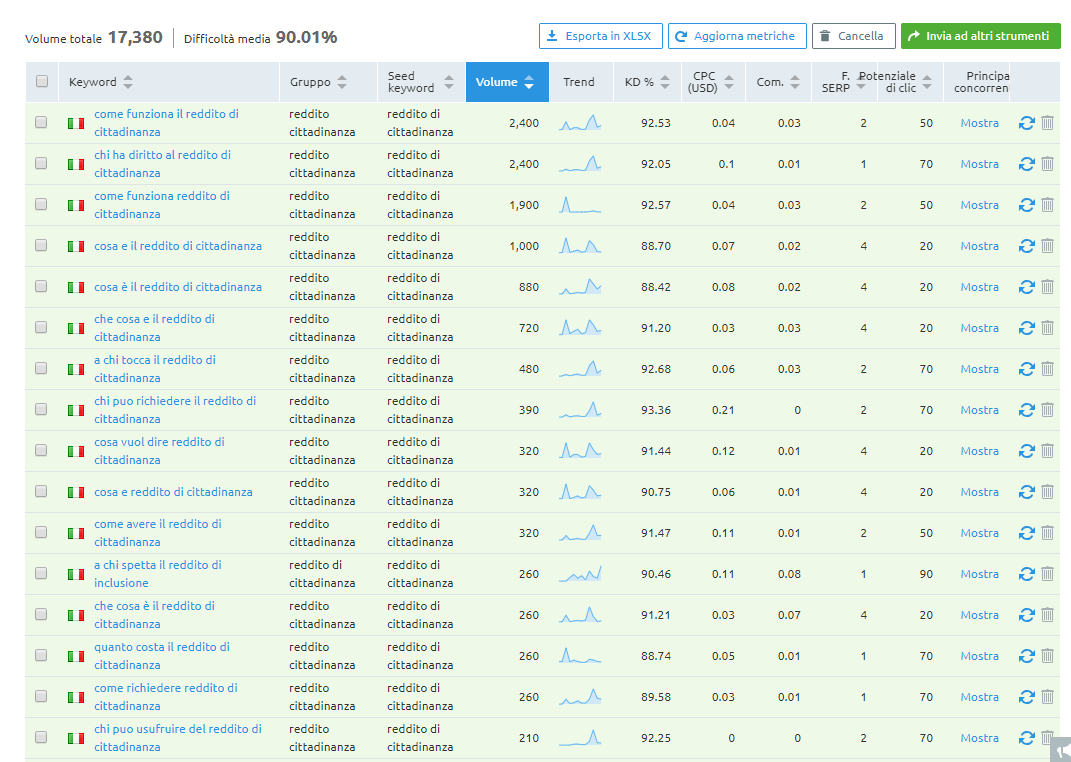Refresh metrics for 'come funziona reddito di cittadinanza' row

(1027, 205)
